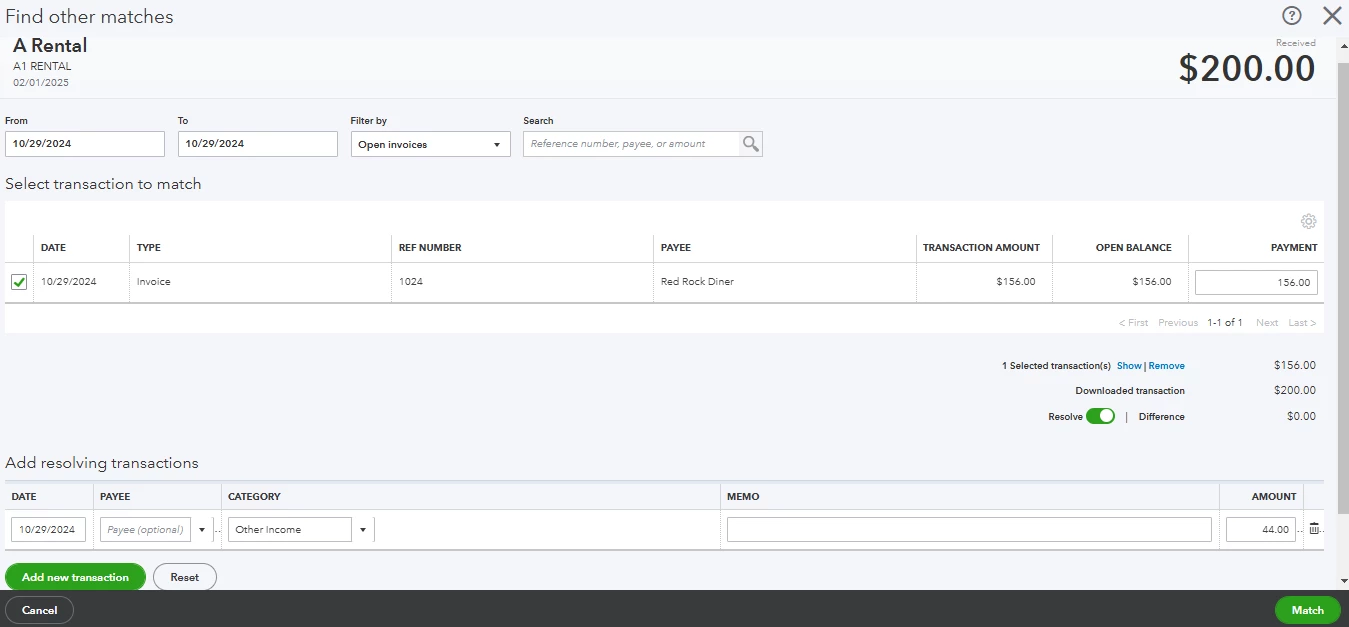Sort by the Date column header
The image size is (1349, 627).
53,247
